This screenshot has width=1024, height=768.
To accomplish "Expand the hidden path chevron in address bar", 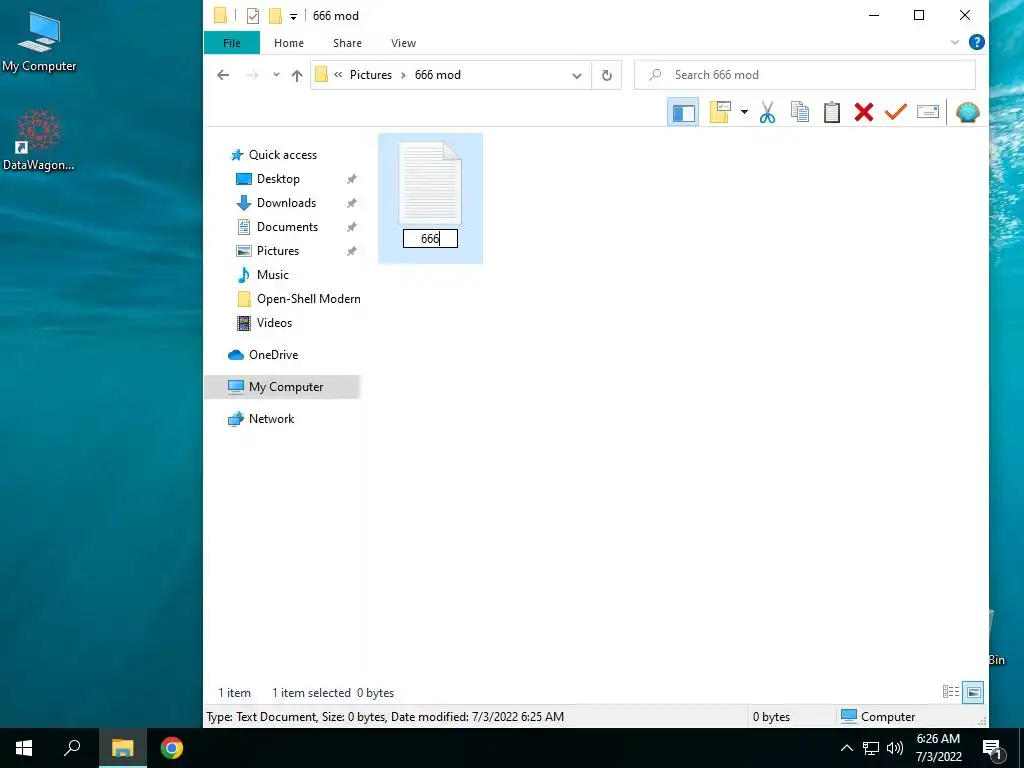I will (338, 75).
